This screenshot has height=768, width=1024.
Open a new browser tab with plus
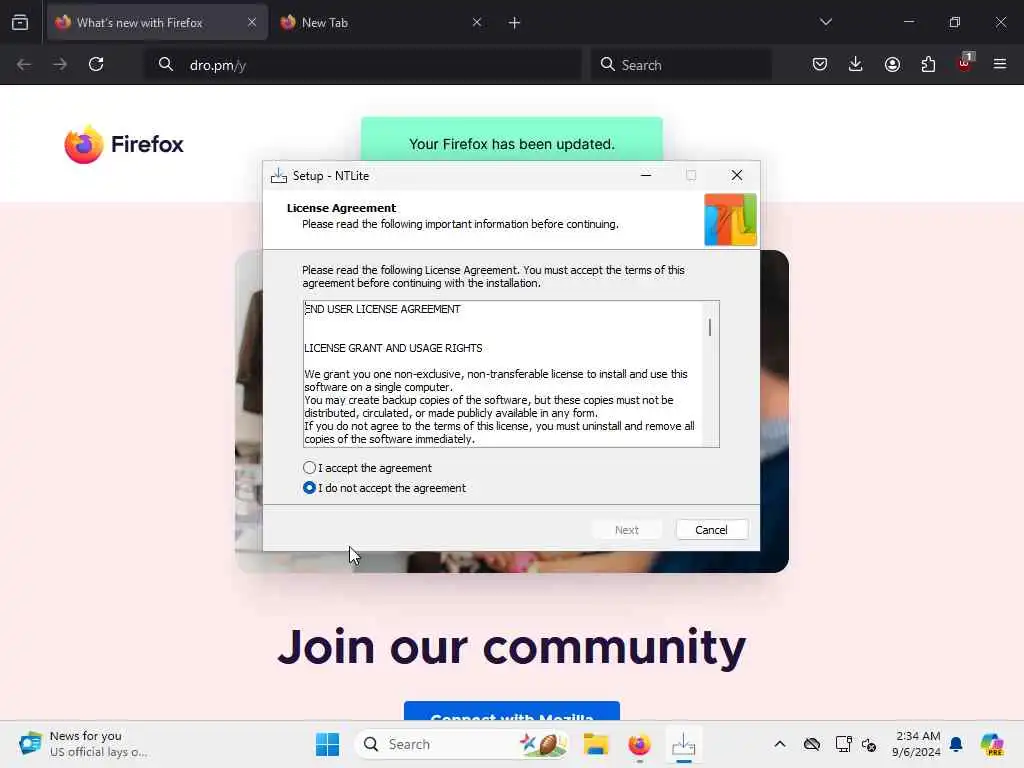pyautogui.click(x=515, y=23)
